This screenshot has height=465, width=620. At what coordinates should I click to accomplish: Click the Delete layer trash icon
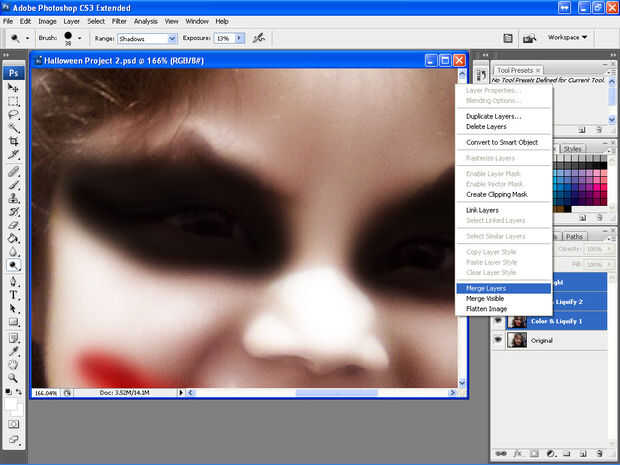pyautogui.click(x=599, y=453)
